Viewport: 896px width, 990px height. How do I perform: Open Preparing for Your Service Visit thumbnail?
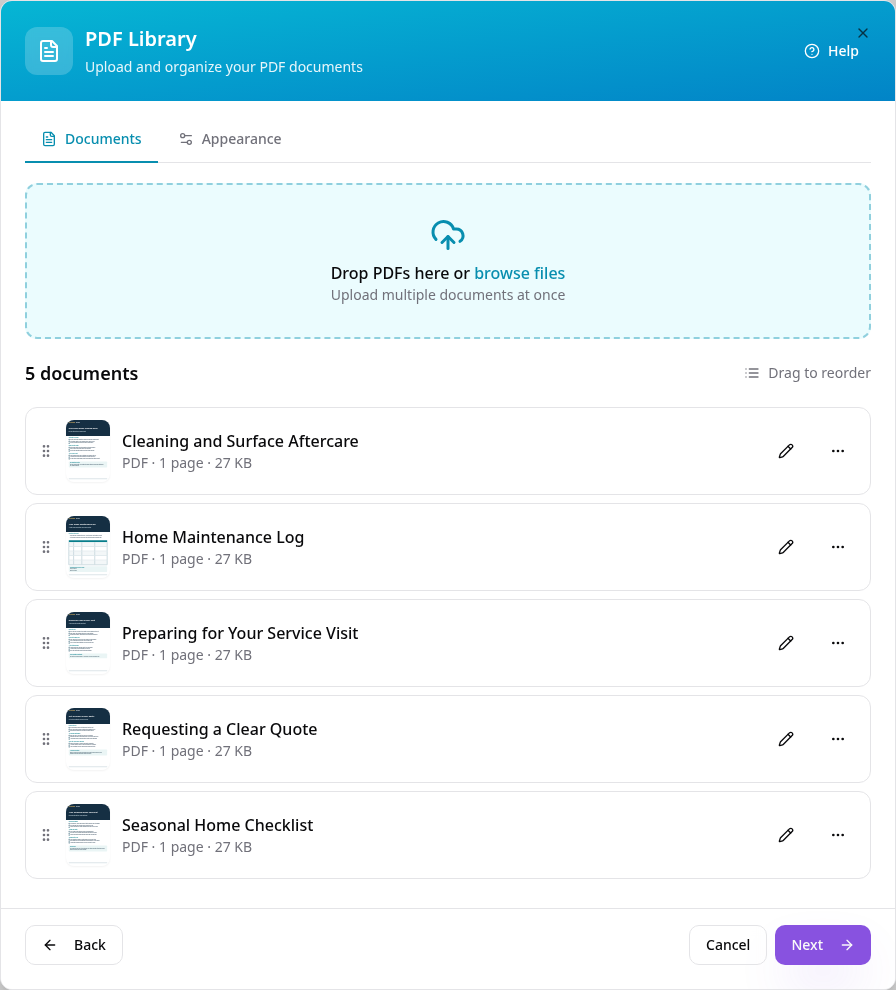pyautogui.click(x=88, y=643)
